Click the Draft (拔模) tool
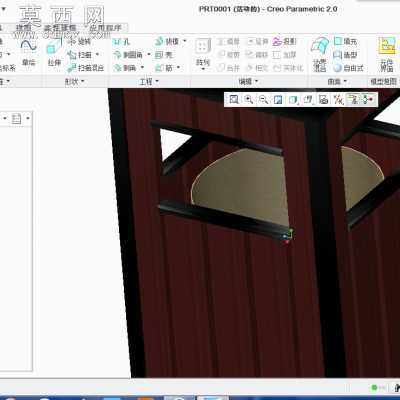Viewport: 400px width, 400px height. click(167, 41)
